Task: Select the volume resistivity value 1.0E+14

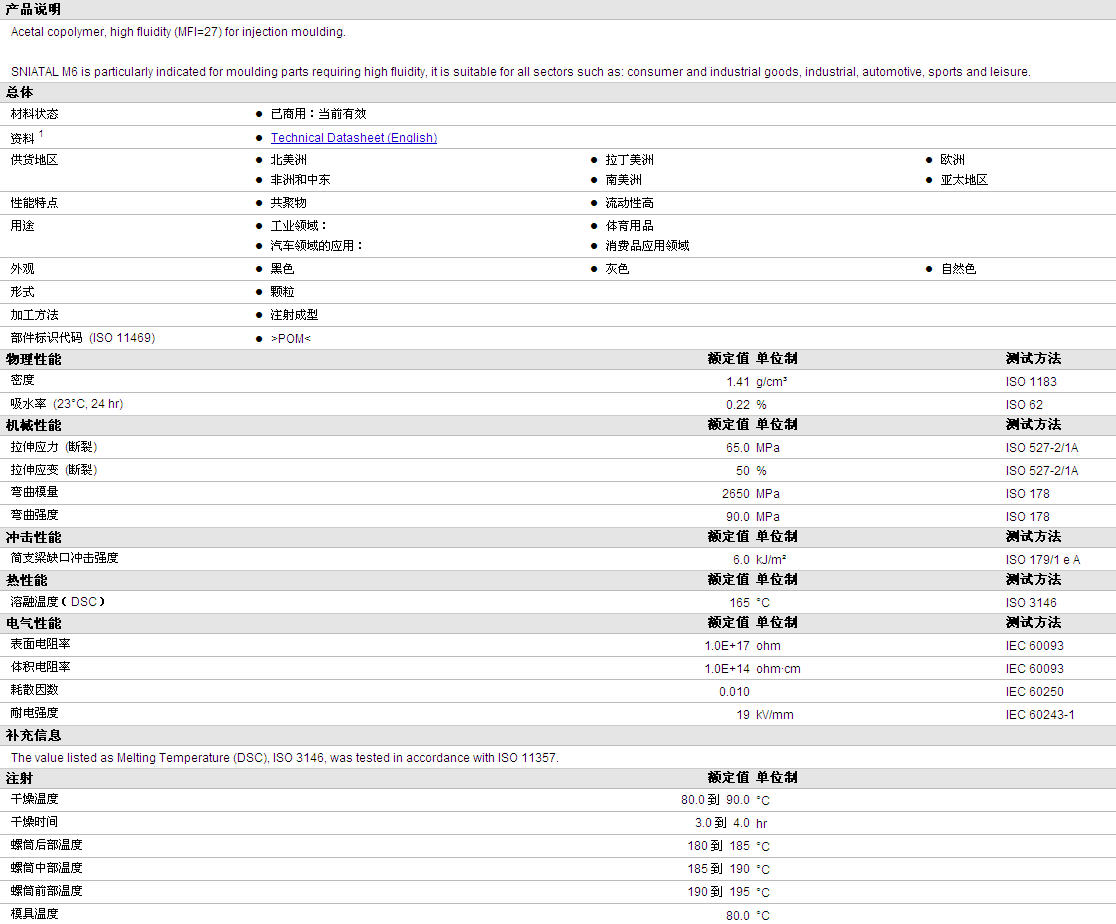Action: pyautogui.click(x=727, y=668)
